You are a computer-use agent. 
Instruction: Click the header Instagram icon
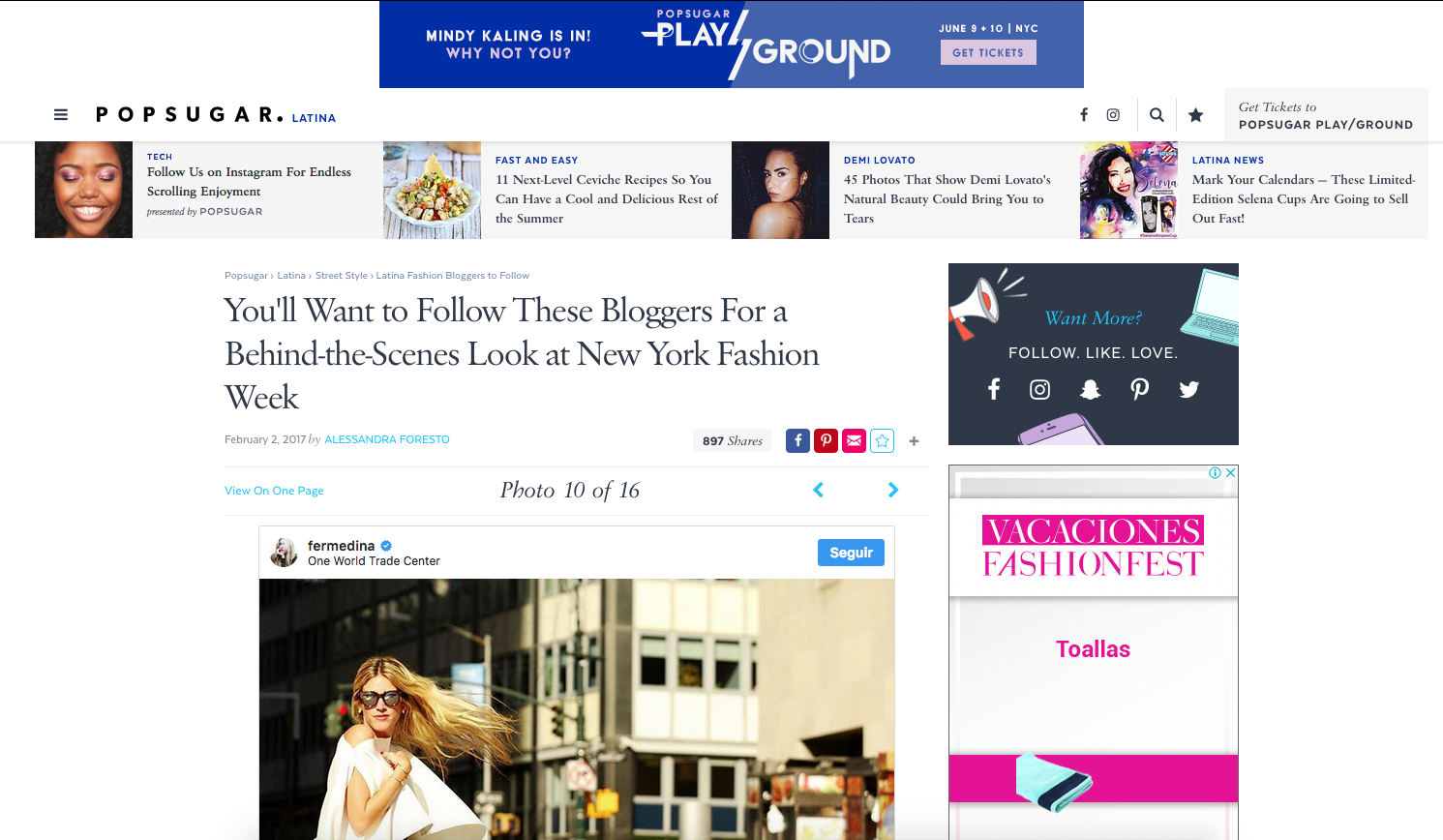(x=1113, y=115)
